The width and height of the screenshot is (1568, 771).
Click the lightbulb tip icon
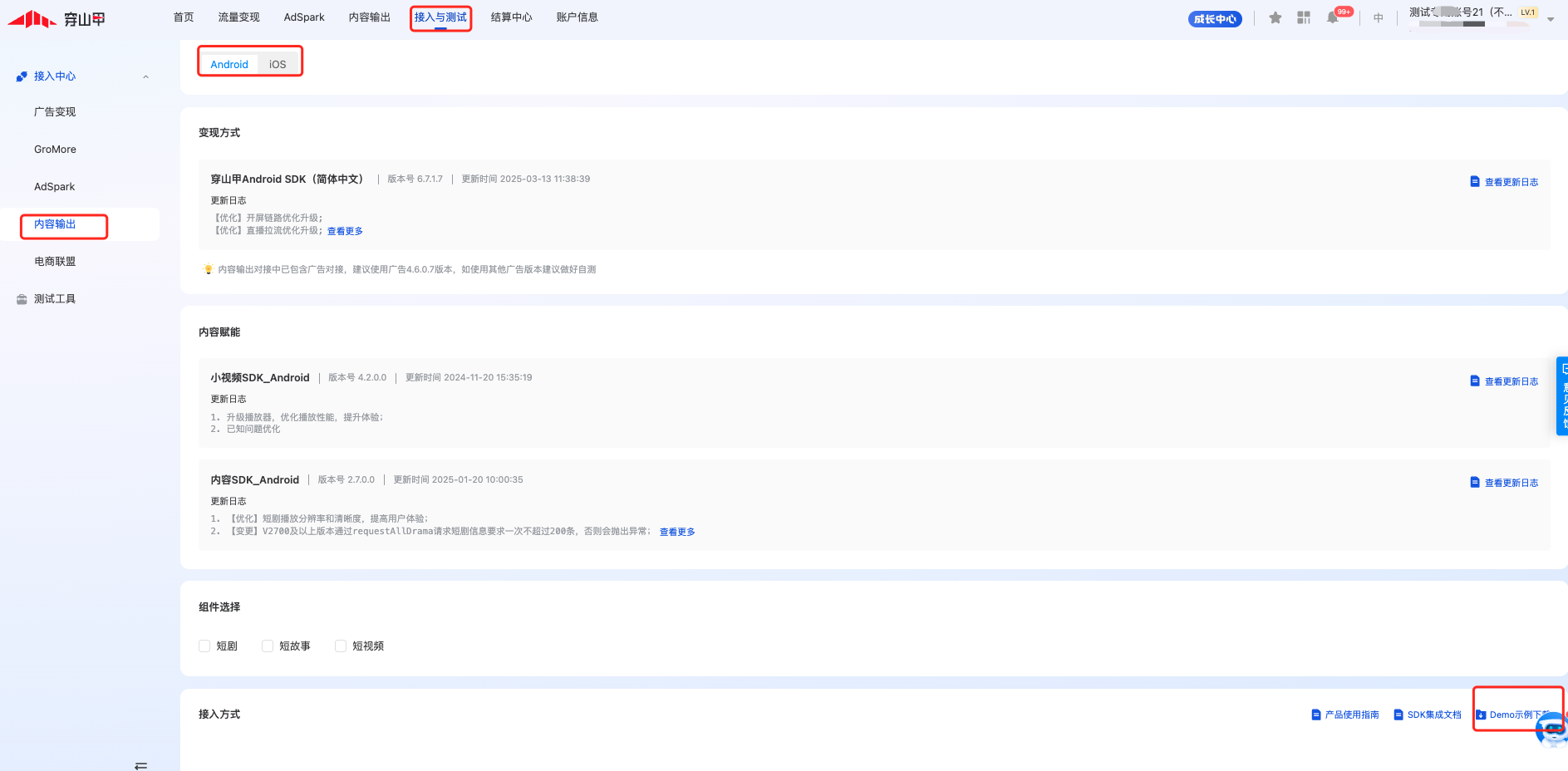pyautogui.click(x=208, y=269)
